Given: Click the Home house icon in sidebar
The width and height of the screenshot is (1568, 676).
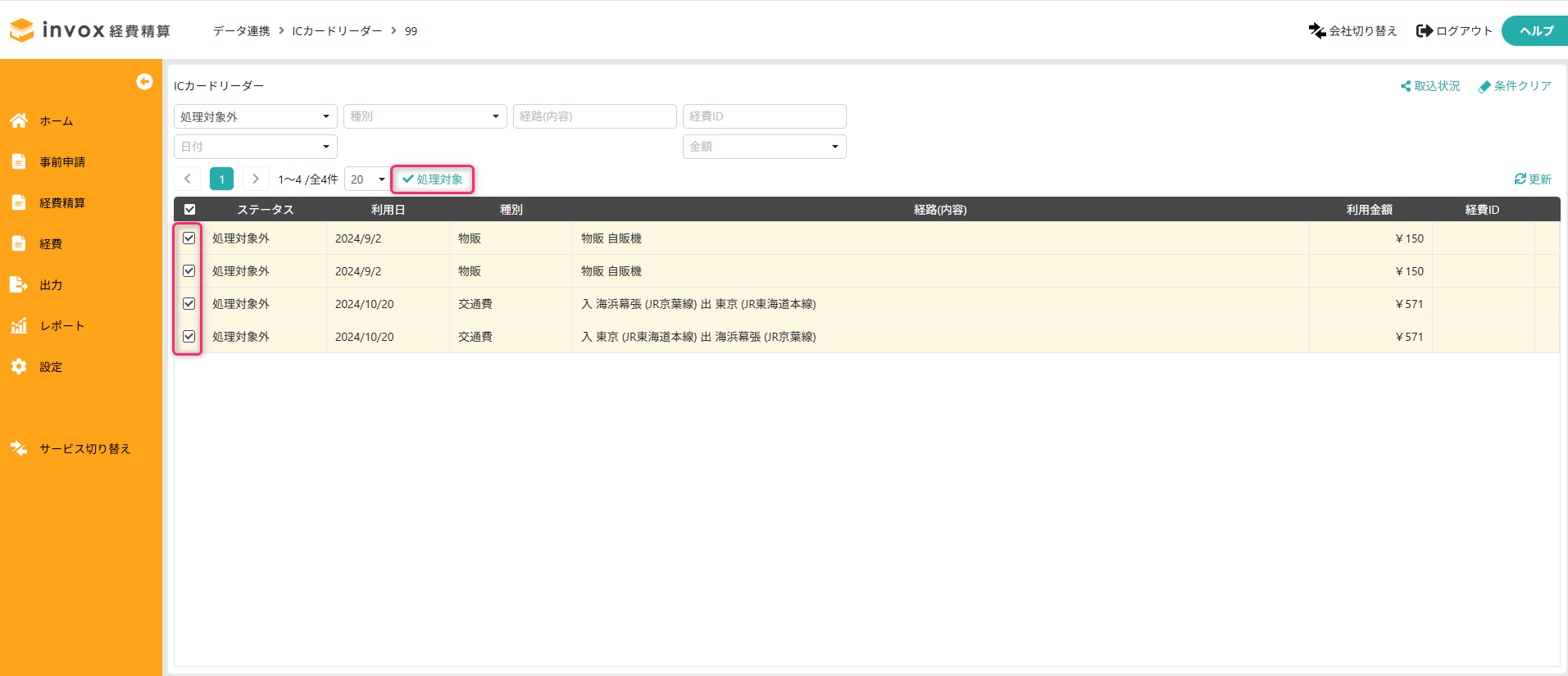Looking at the screenshot, I should click(19, 120).
